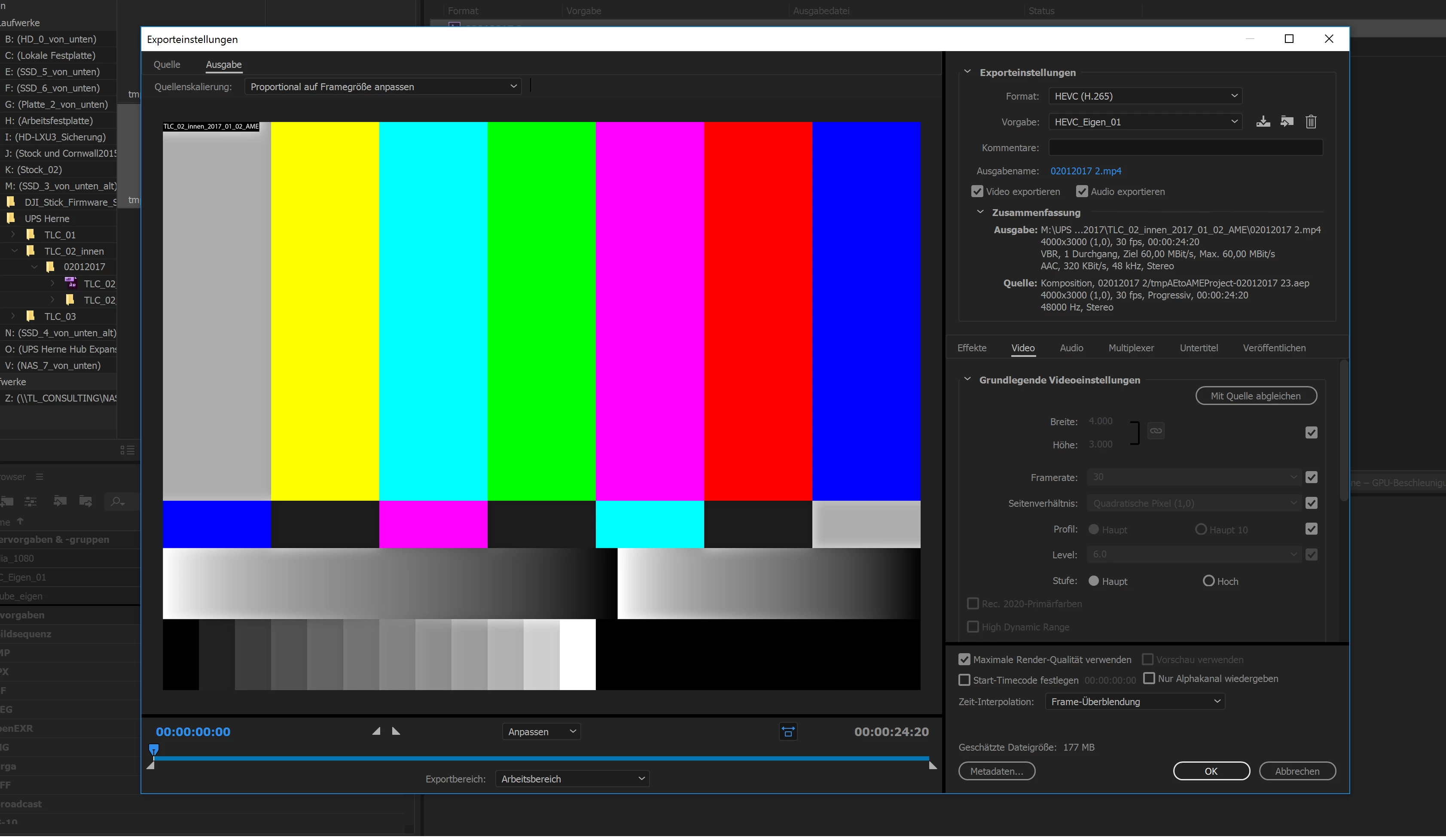
Task: Click the width-height link chain icon
Action: tap(1156, 431)
